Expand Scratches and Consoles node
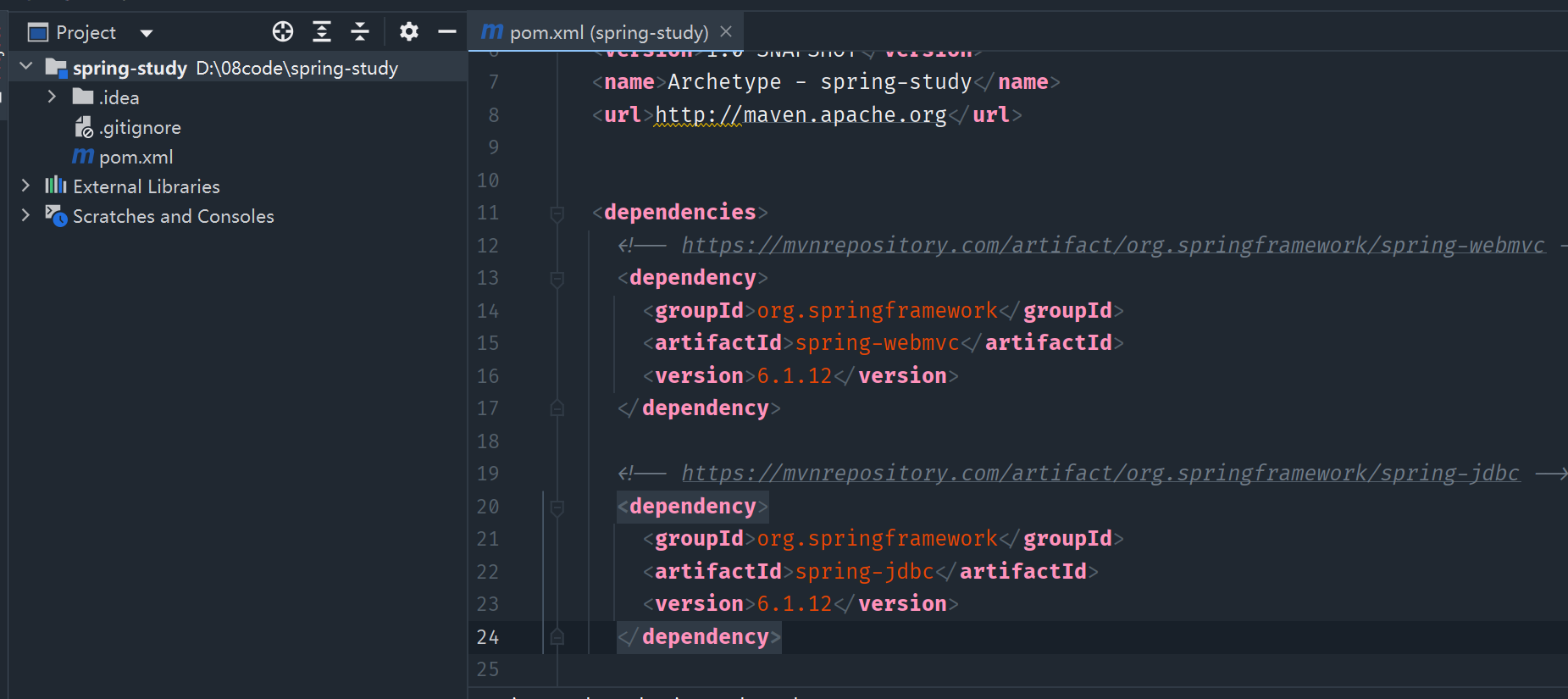Viewport: 1568px width, 699px height. pyautogui.click(x=25, y=215)
